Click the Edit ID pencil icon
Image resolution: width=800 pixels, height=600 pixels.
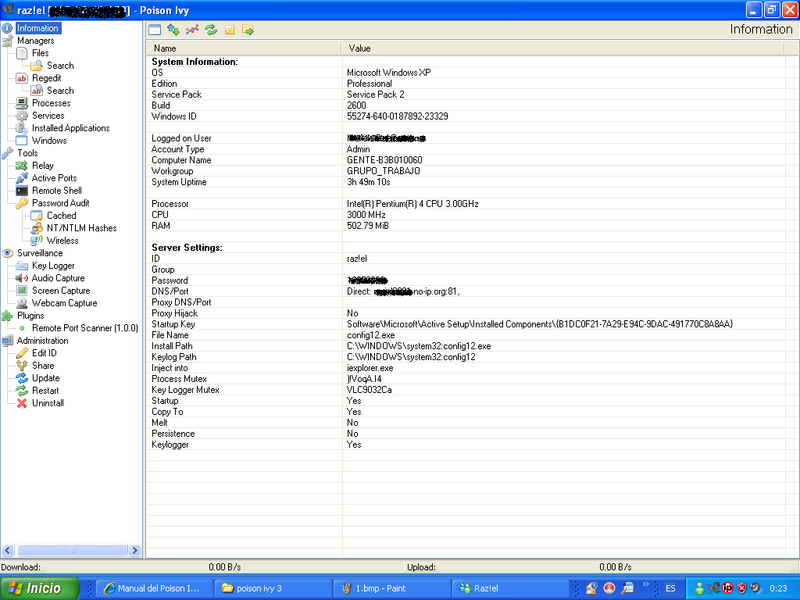[21, 353]
